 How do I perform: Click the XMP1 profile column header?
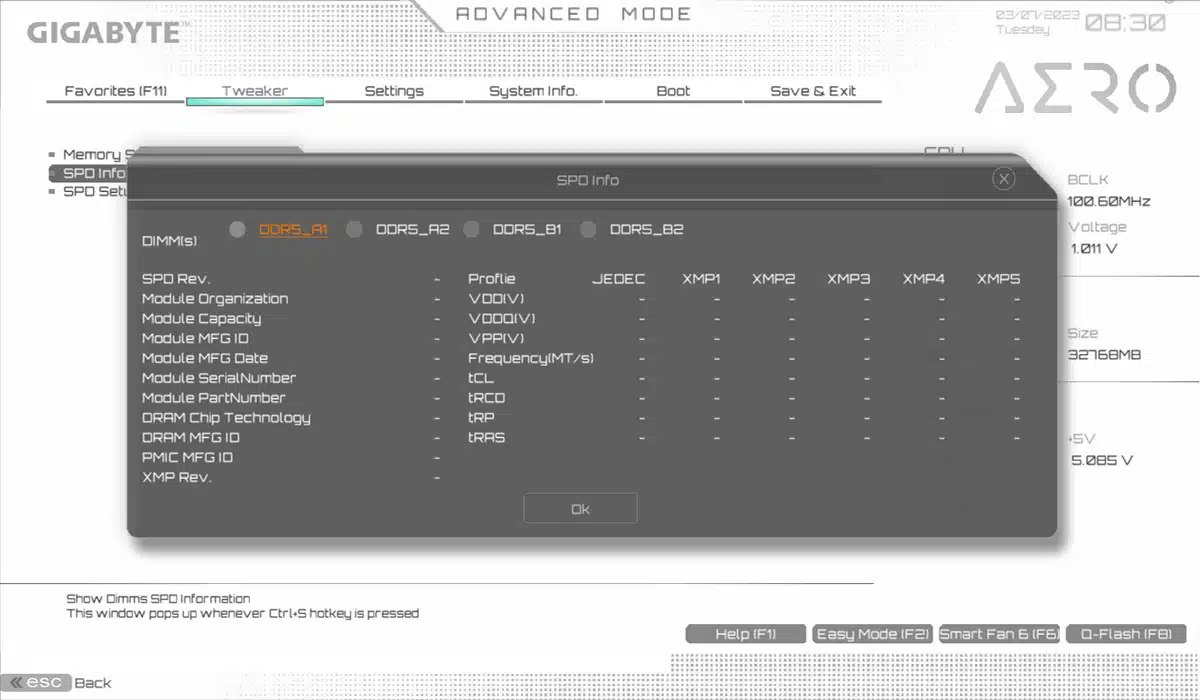[x=701, y=279]
